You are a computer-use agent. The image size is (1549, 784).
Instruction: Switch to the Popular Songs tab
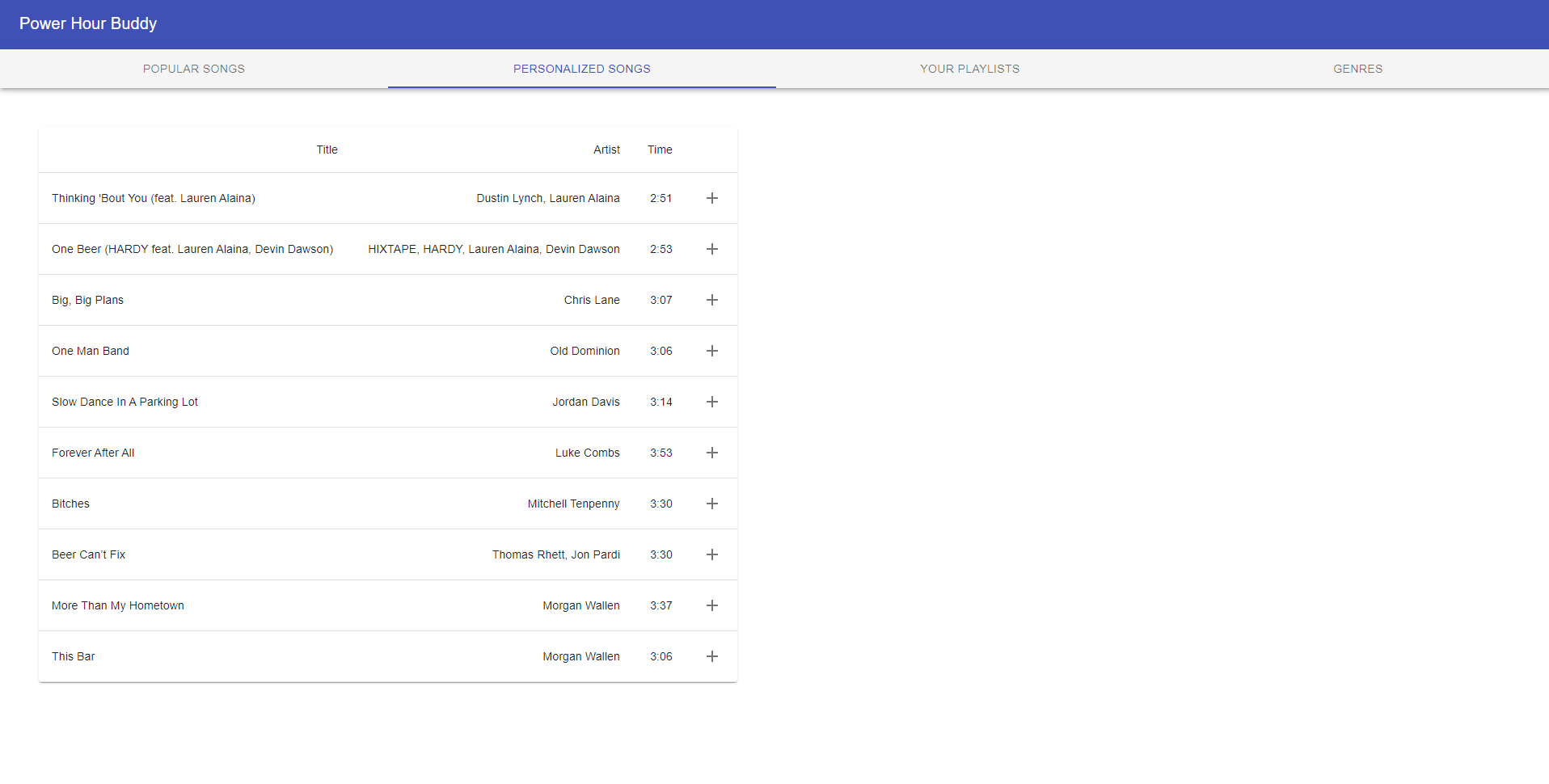tap(194, 69)
